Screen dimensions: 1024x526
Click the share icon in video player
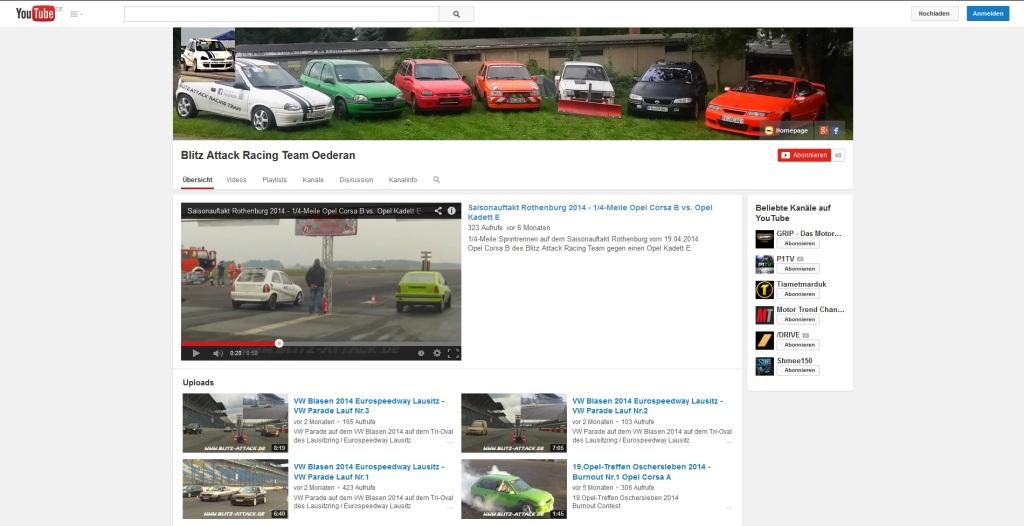point(438,211)
